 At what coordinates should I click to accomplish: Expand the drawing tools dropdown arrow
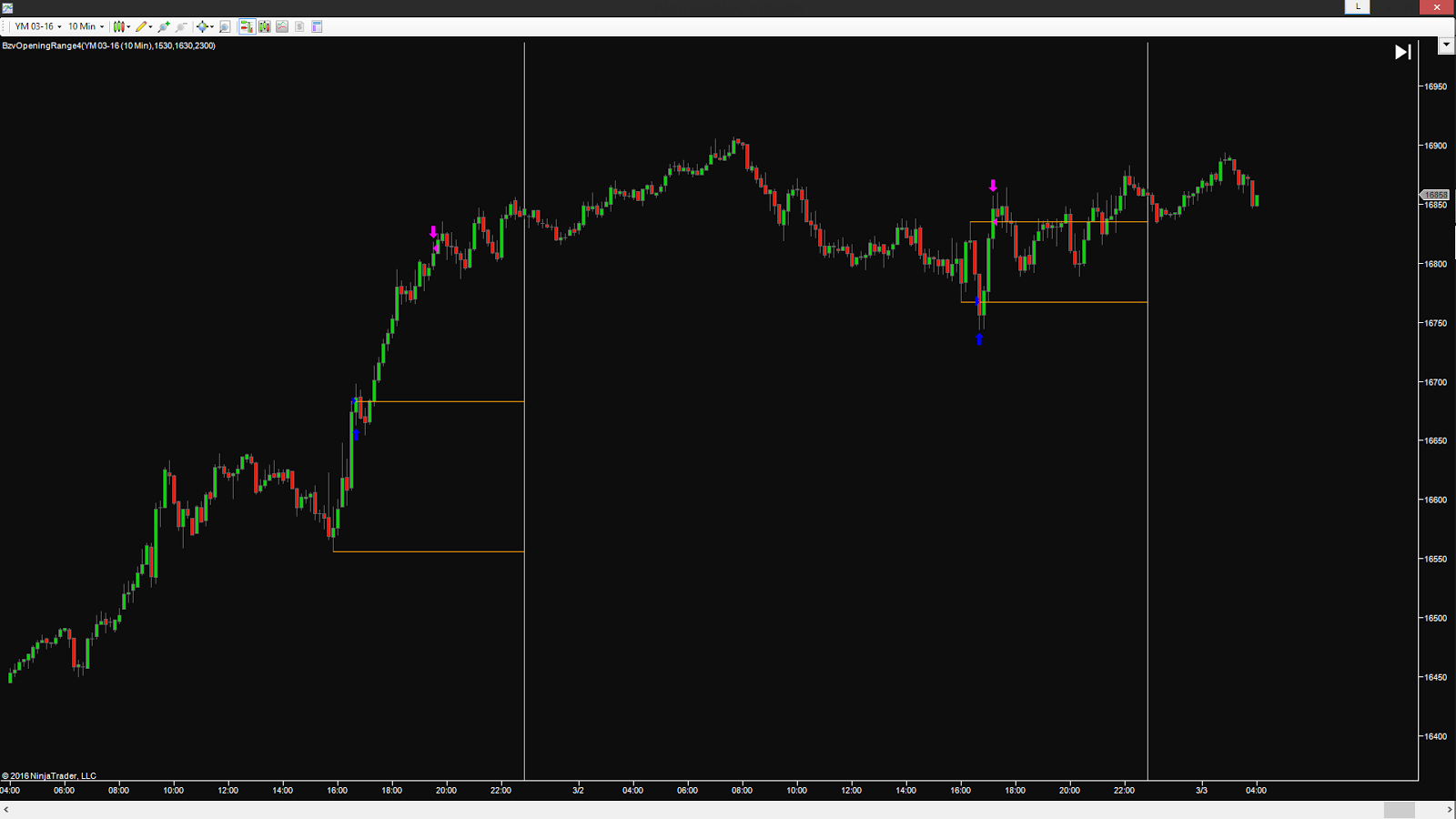pyautogui.click(x=150, y=26)
